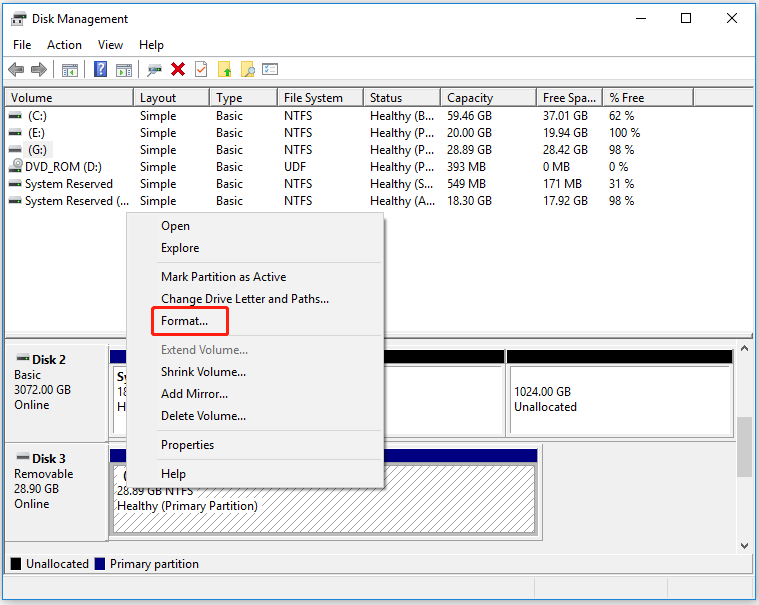
Task: Click the Back arrow toolbar icon
Action: tap(16, 70)
